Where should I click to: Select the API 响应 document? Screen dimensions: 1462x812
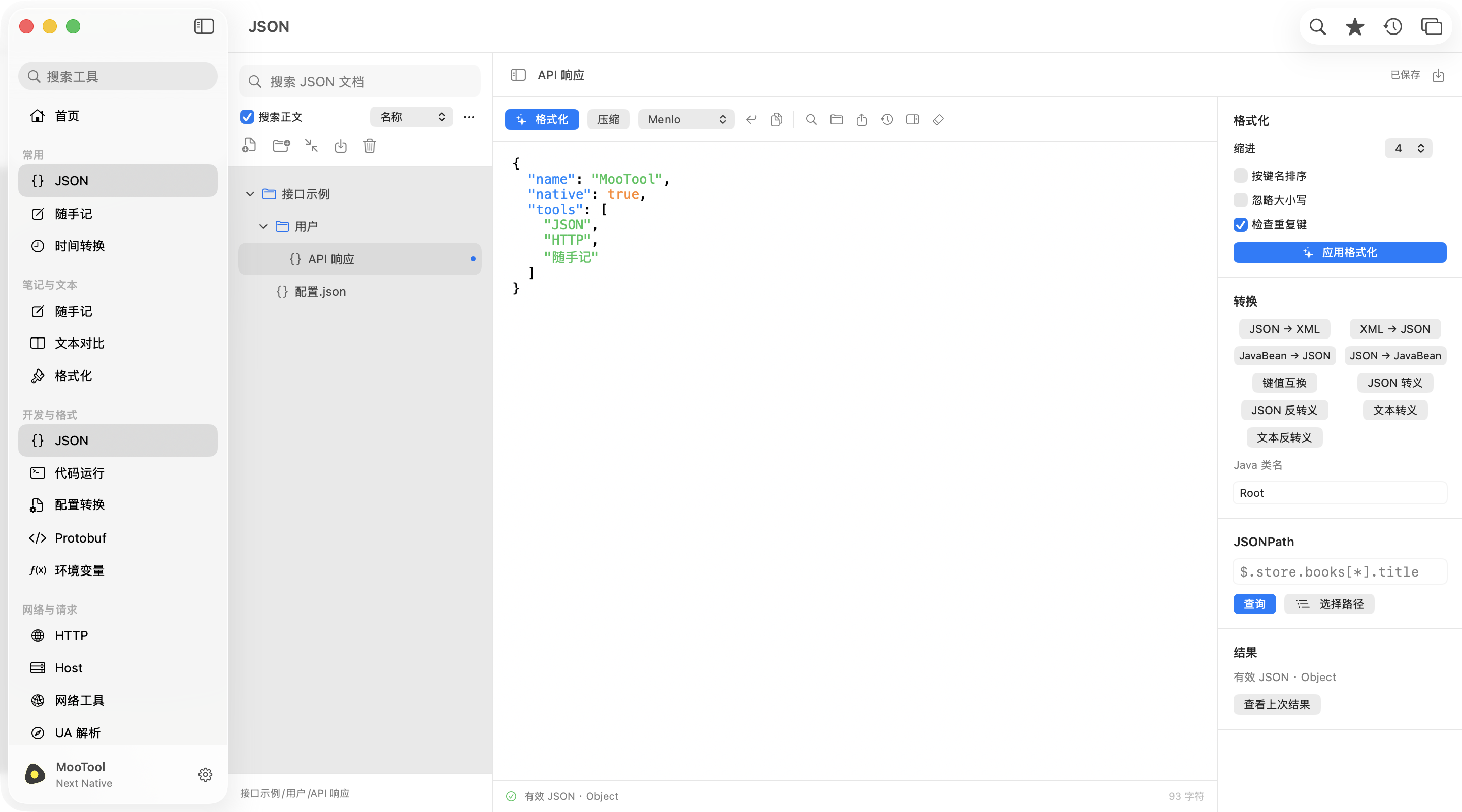click(360, 259)
